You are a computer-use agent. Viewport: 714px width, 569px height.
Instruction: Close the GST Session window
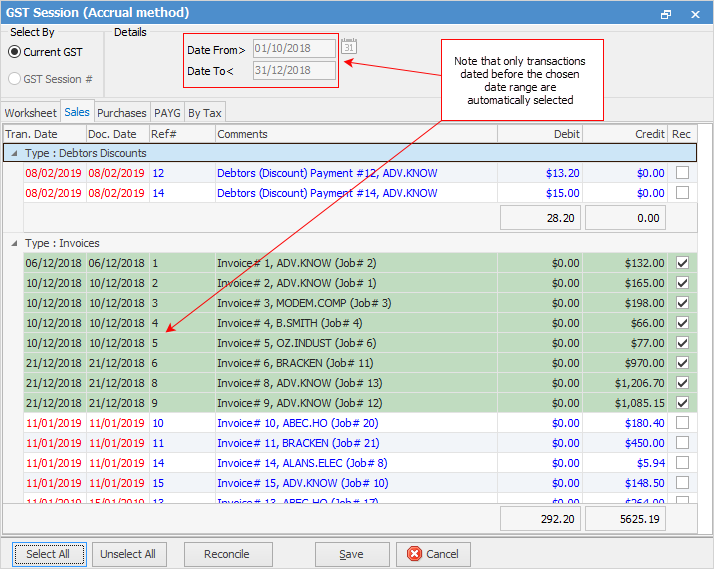696,14
